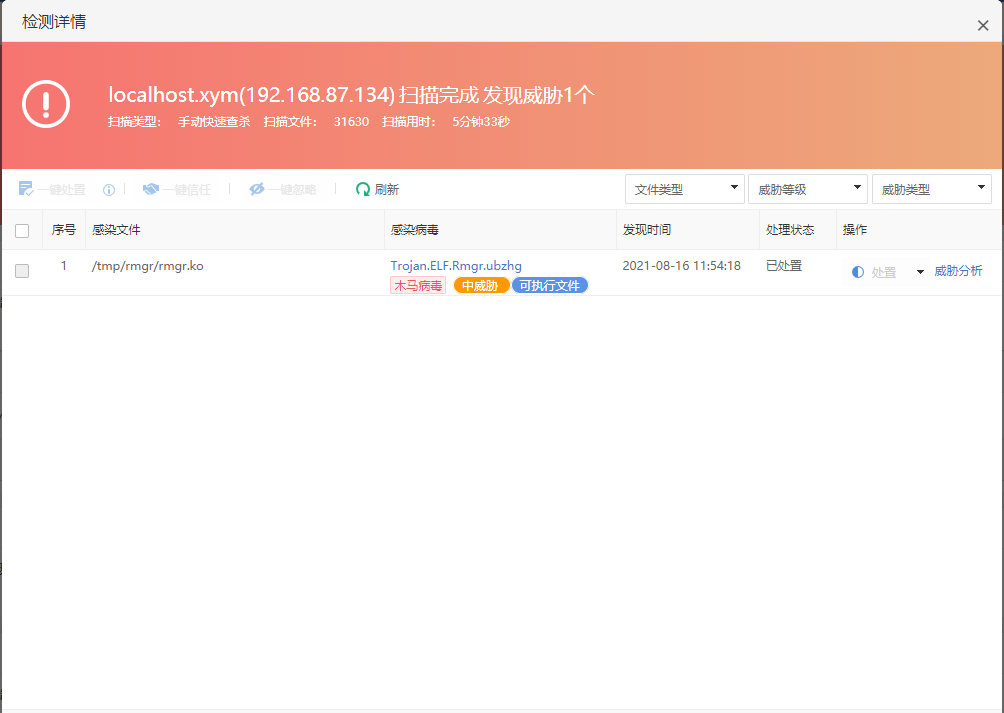The height and width of the screenshot is (713, 1004).
Task: Click the orange 中威胁 badge
Action: pos(481,285)
